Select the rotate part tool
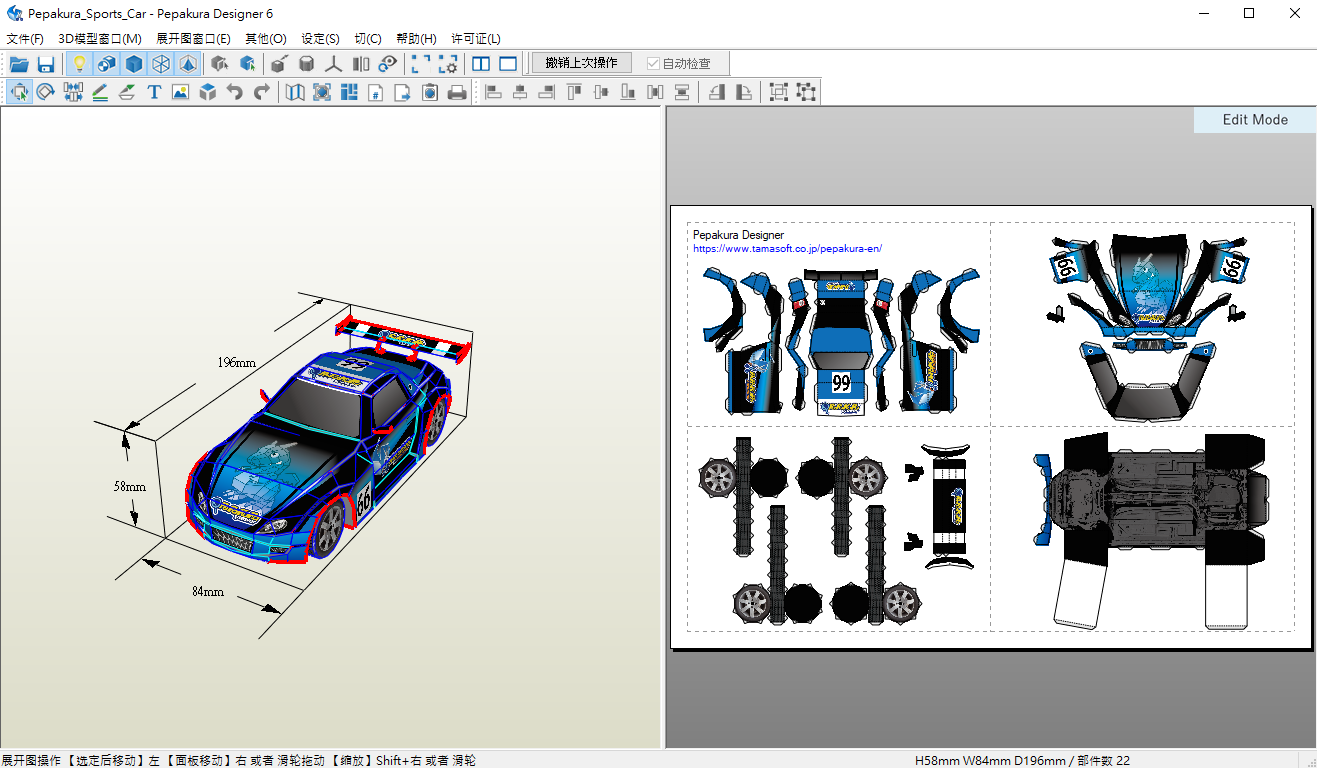 coord(46,93)
